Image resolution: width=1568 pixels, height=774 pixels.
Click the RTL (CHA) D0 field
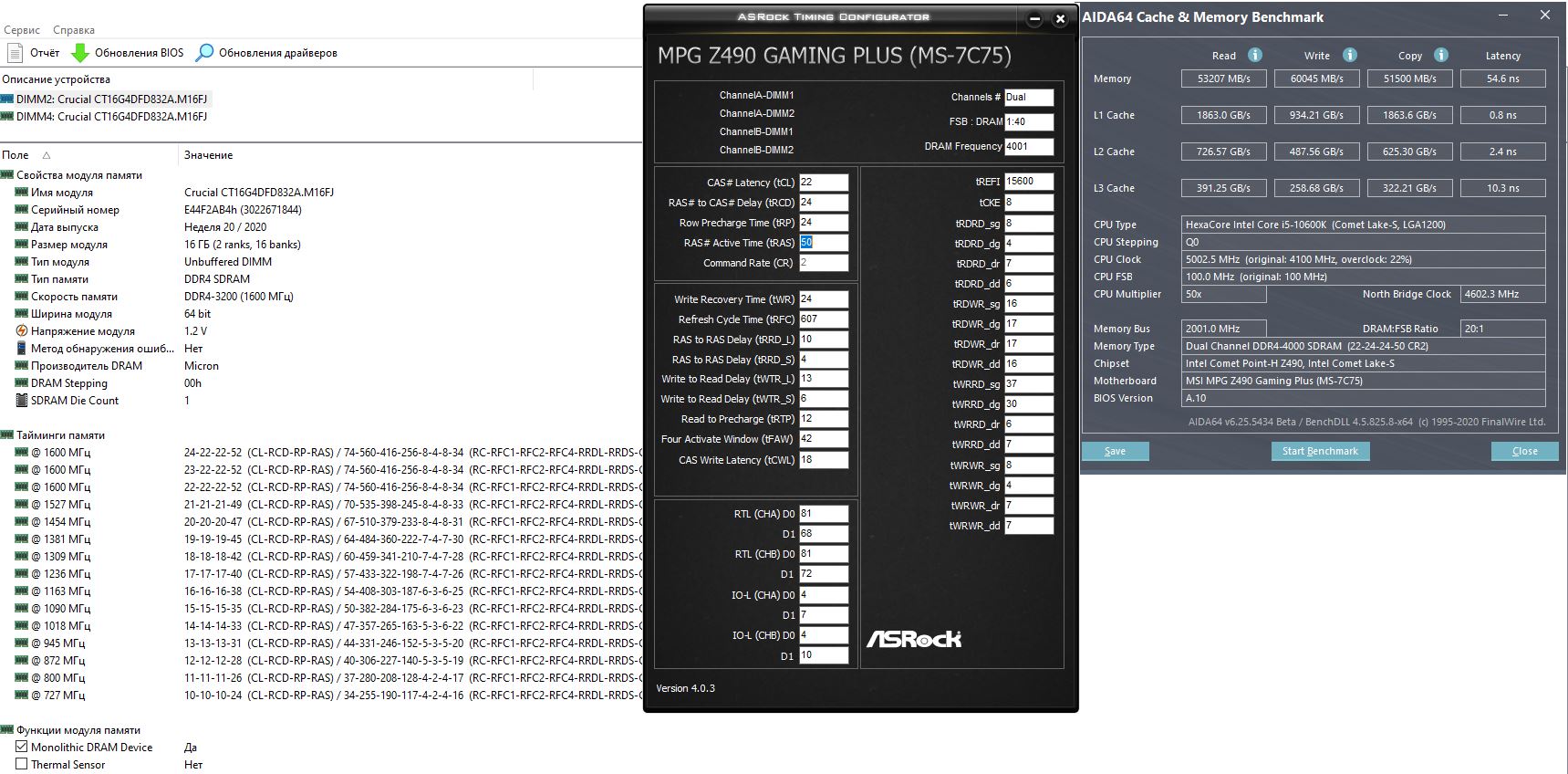[x=824, y=514]
